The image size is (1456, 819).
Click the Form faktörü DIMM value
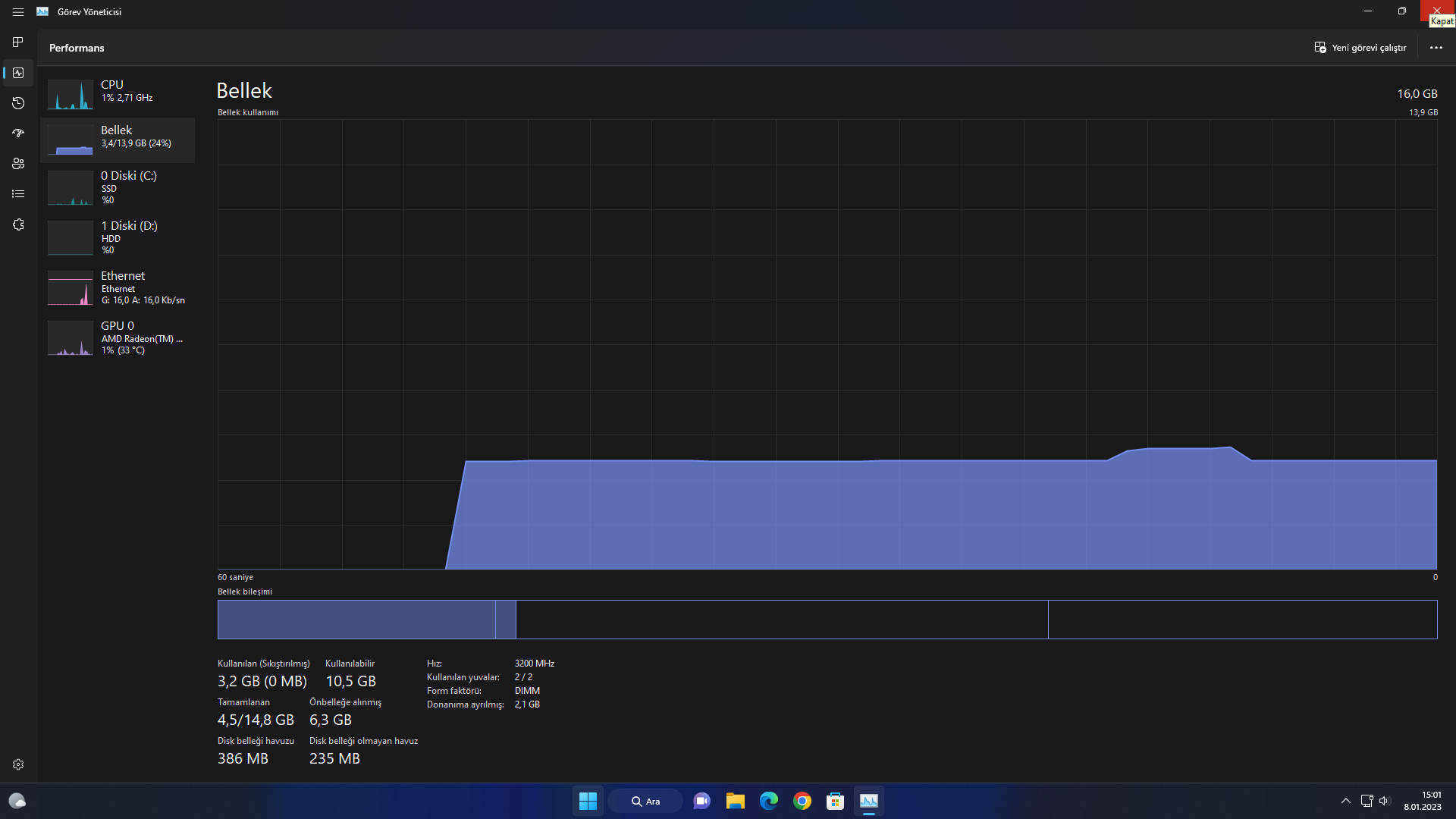click(x=528, y=691)
